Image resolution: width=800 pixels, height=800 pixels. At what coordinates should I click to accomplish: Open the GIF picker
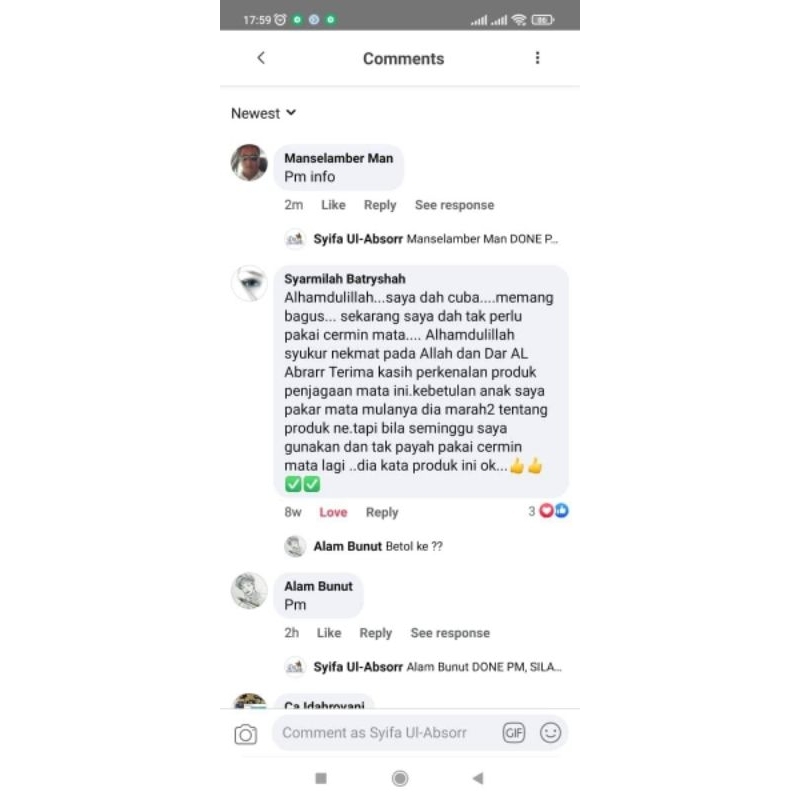[x=513, y=733]
